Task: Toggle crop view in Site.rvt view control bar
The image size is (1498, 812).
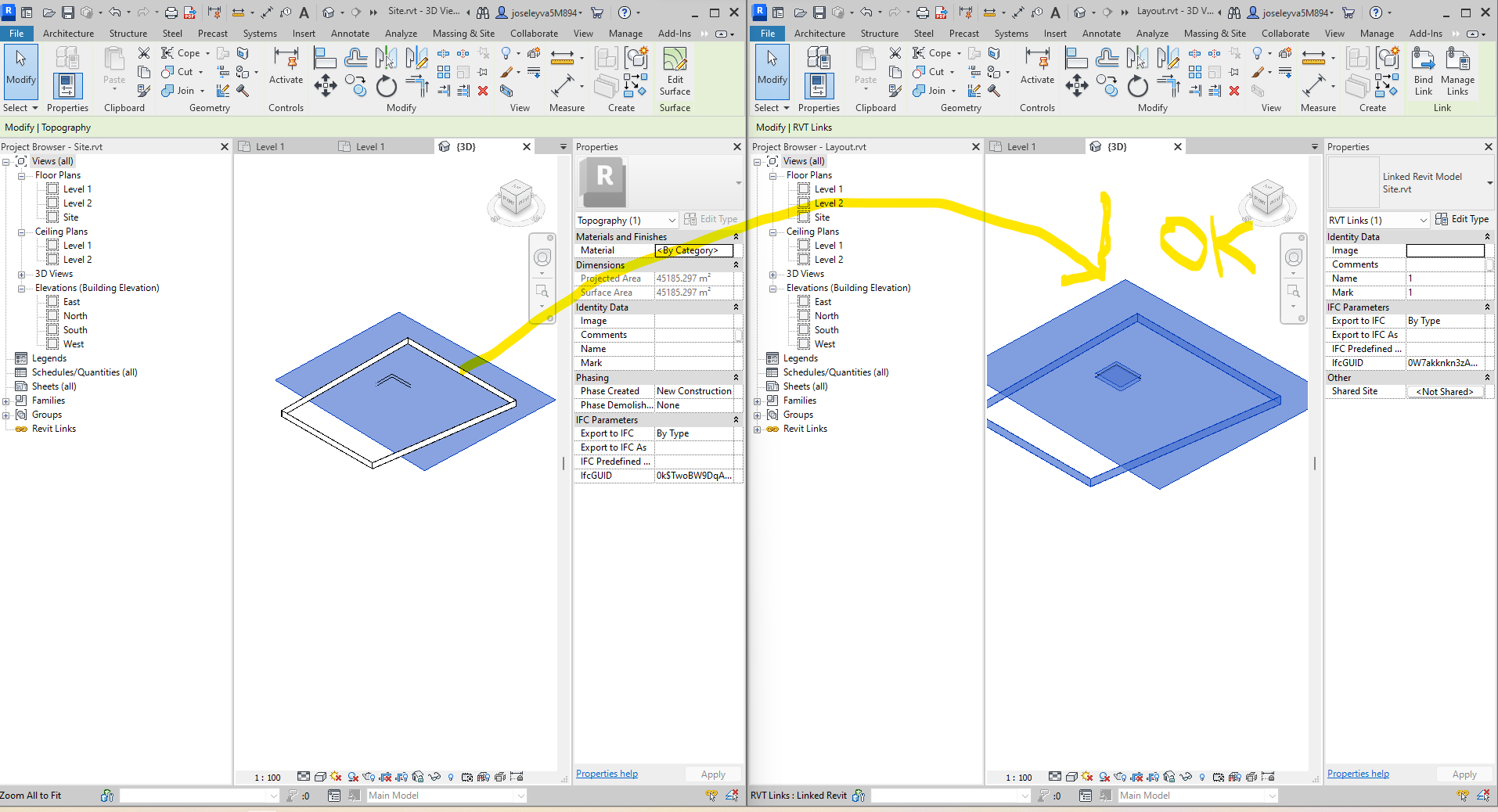Action: pos(385,777)
